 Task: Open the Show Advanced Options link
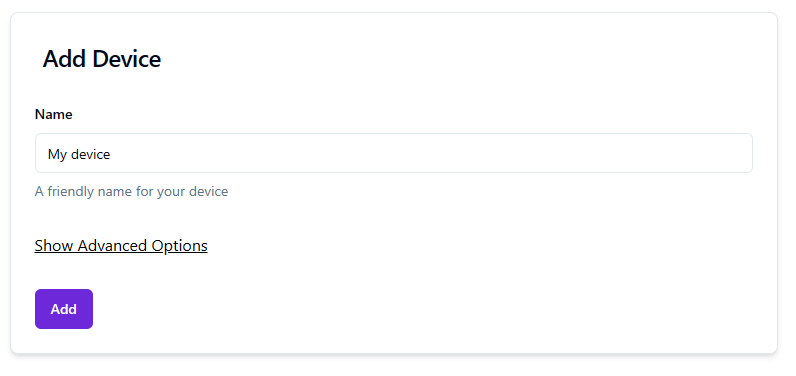pos(121,246)
